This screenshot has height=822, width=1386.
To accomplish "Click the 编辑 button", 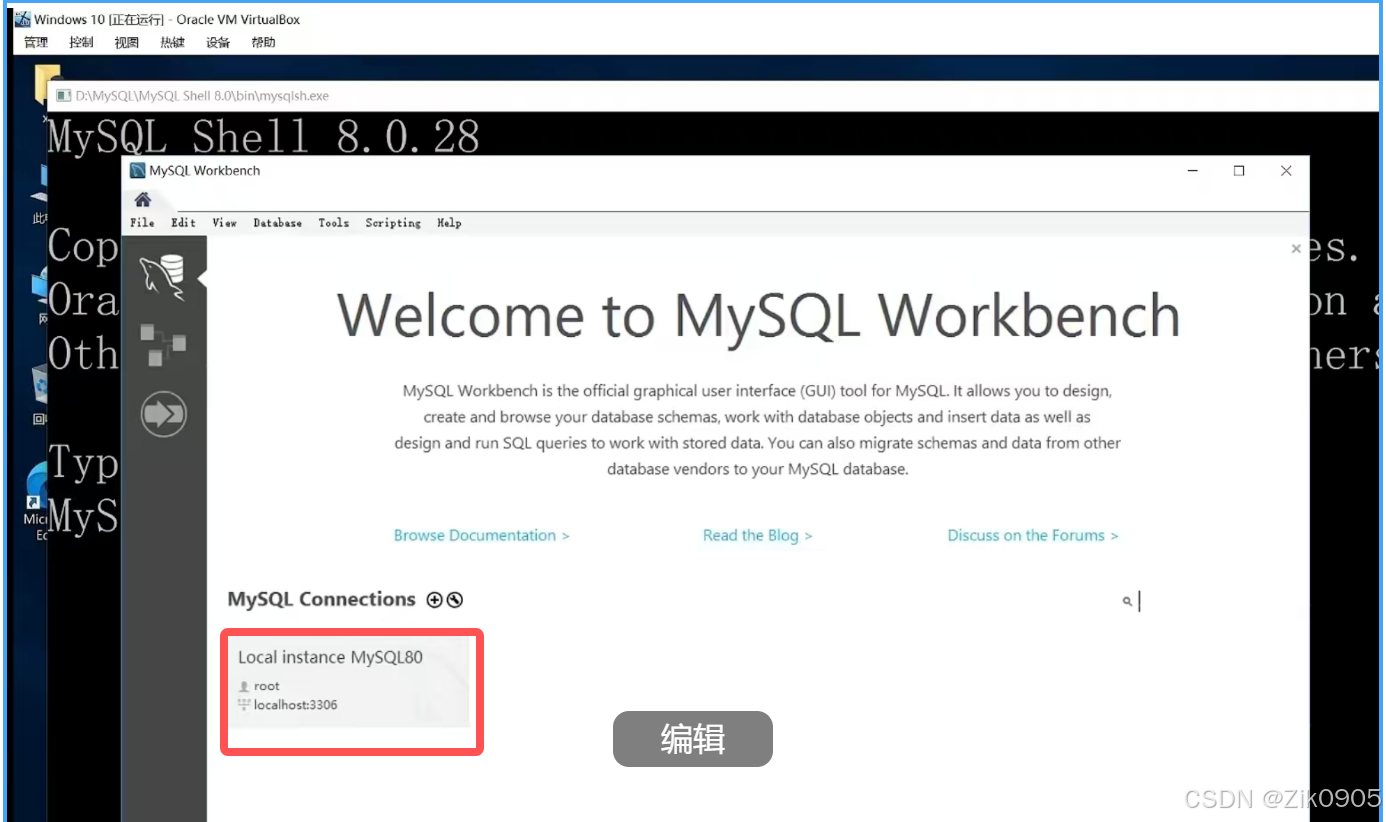I will click(692, 739).
